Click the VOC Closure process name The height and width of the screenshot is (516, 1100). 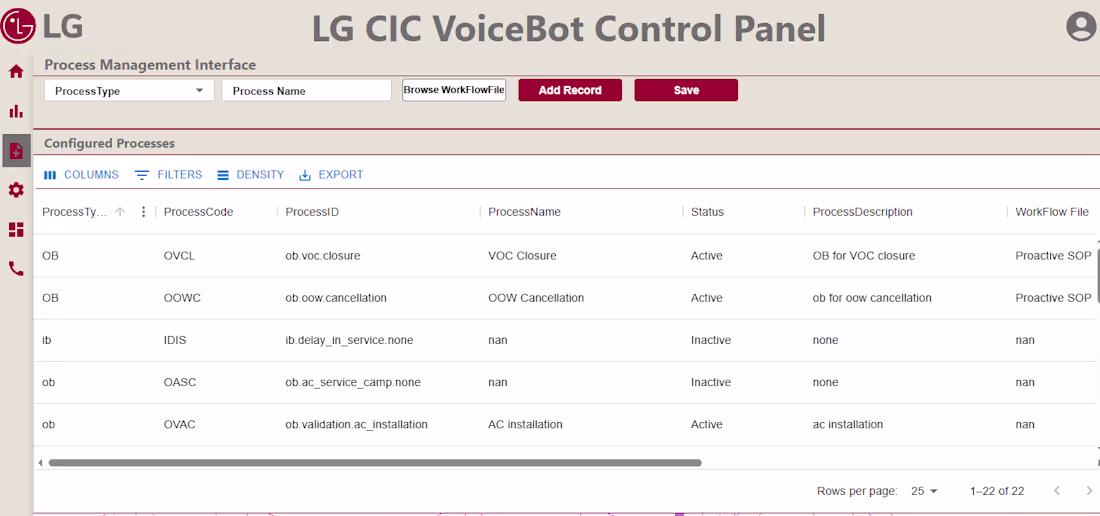(522, 256)
